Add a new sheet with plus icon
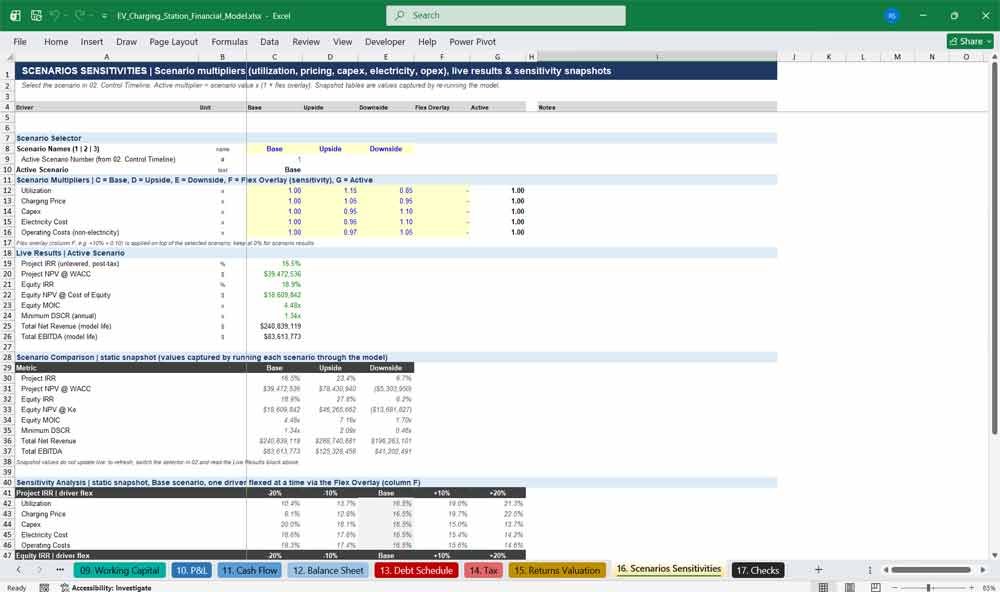 (818, 570)
